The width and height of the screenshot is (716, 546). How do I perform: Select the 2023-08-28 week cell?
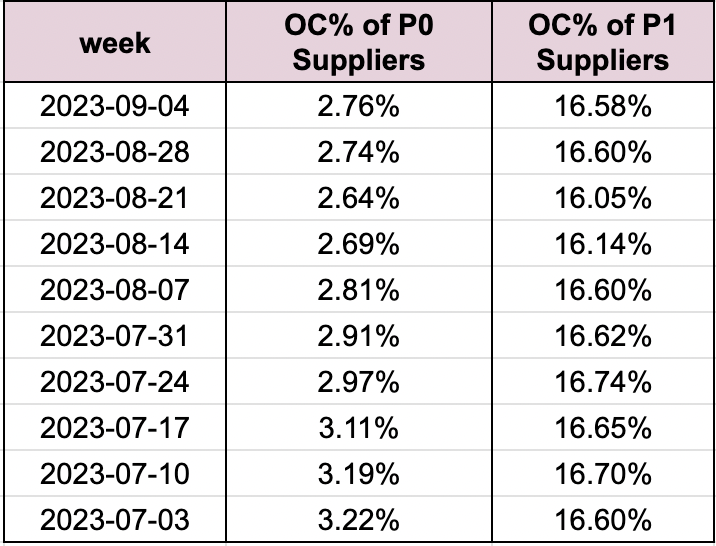(x=116, y=151)
